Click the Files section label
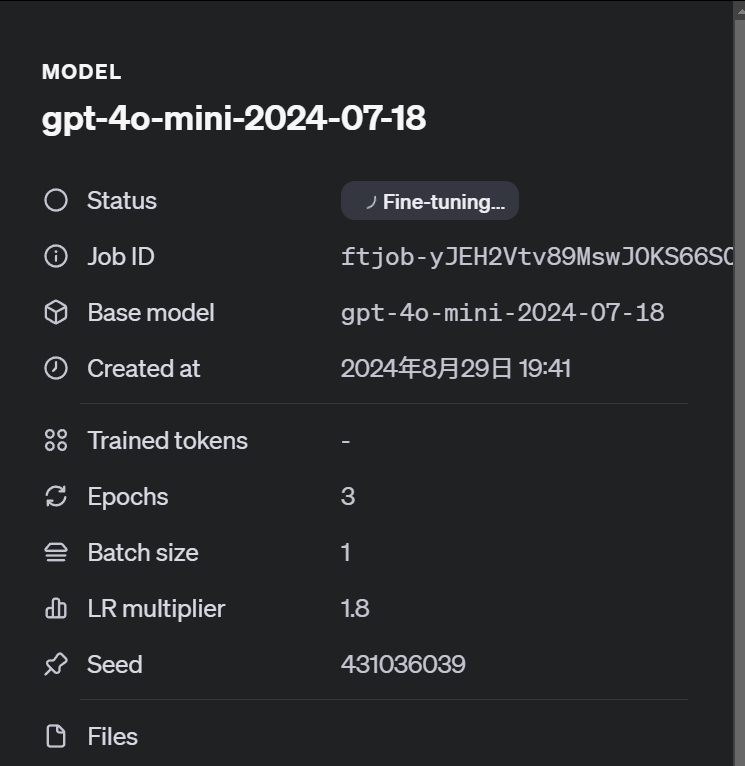This screenshot has width=745, height=766. click(113, 737)
